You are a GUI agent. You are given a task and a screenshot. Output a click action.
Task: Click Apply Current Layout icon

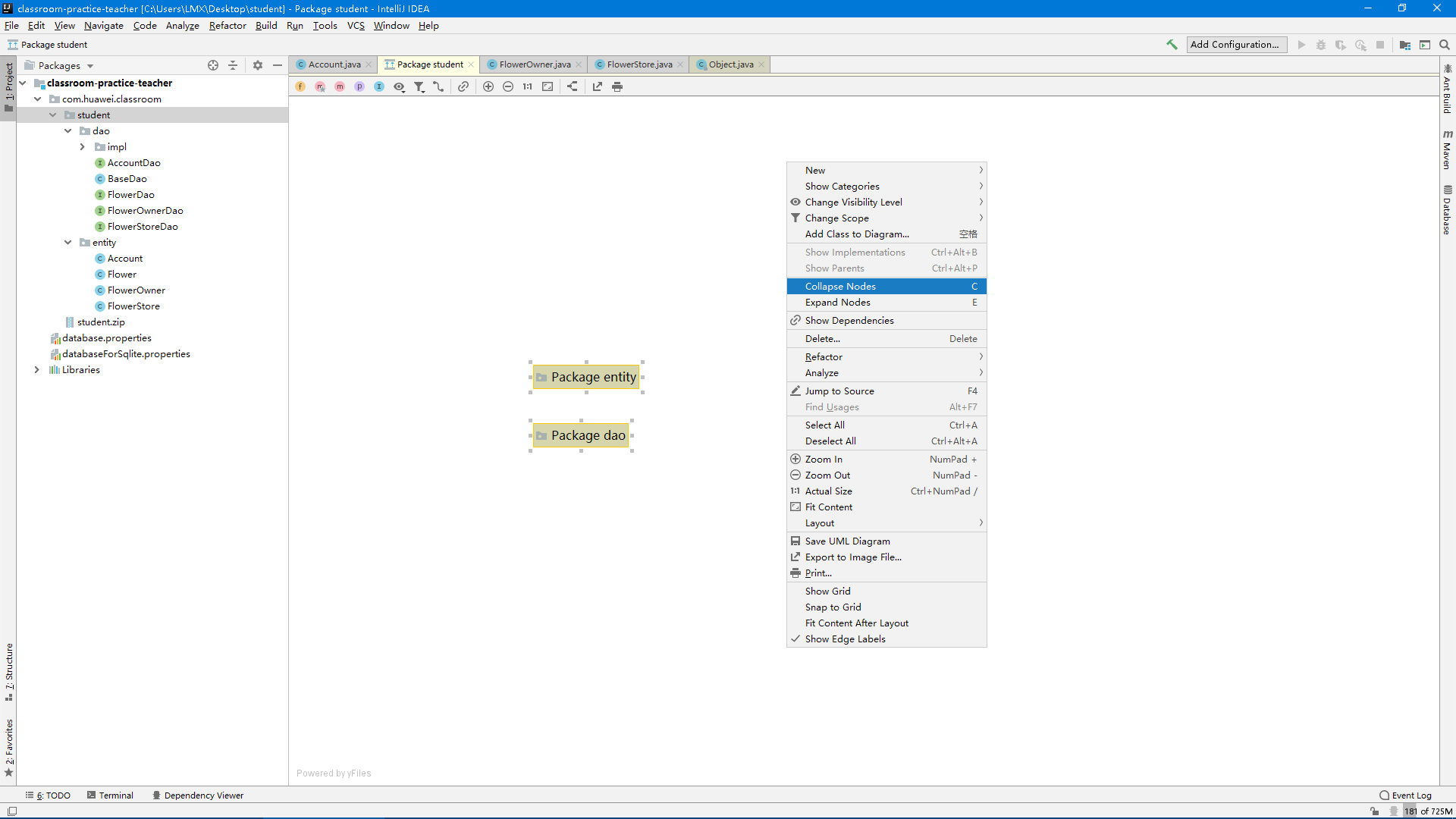point(573,86)
